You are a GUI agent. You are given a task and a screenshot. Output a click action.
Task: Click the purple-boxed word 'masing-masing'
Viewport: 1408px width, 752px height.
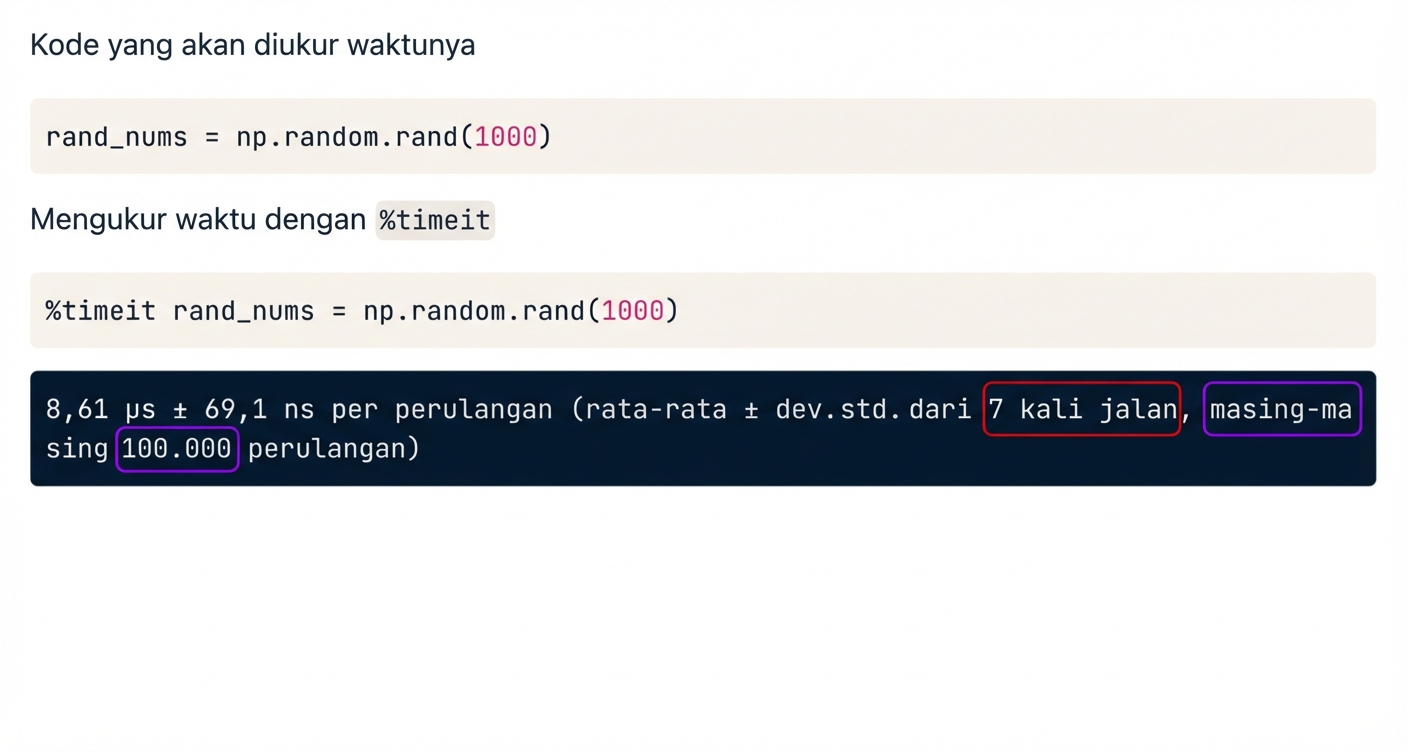(1281, 409)
